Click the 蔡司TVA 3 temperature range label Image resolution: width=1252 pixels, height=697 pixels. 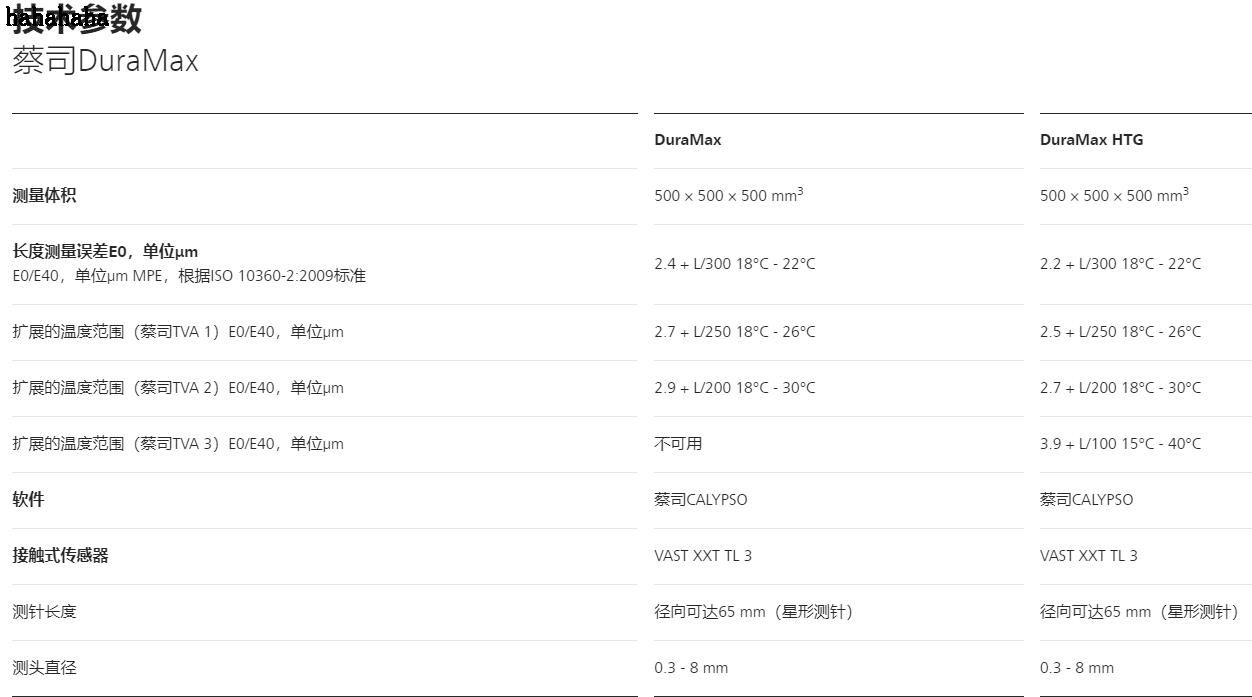(178, 444)
